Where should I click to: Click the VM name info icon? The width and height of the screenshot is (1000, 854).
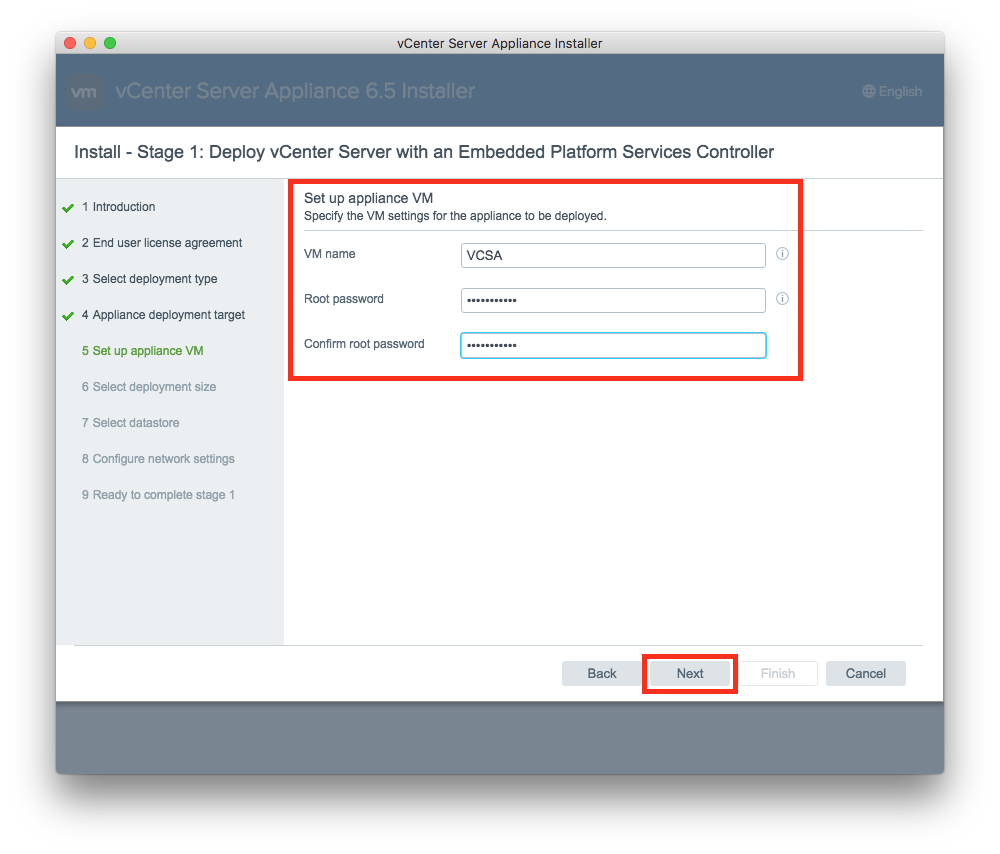tap(782, 254)
